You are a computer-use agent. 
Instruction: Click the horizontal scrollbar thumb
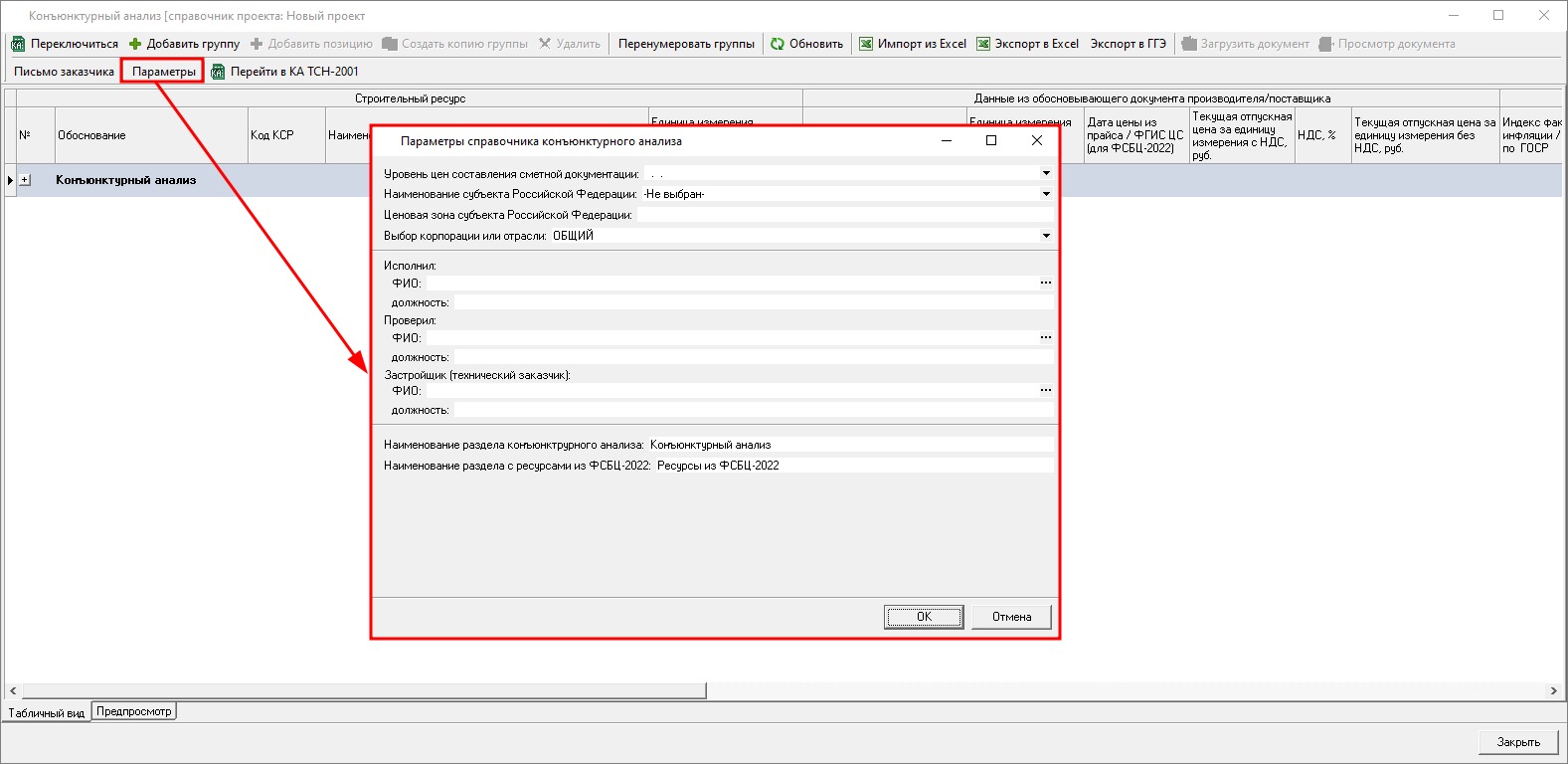click(363, 690)
